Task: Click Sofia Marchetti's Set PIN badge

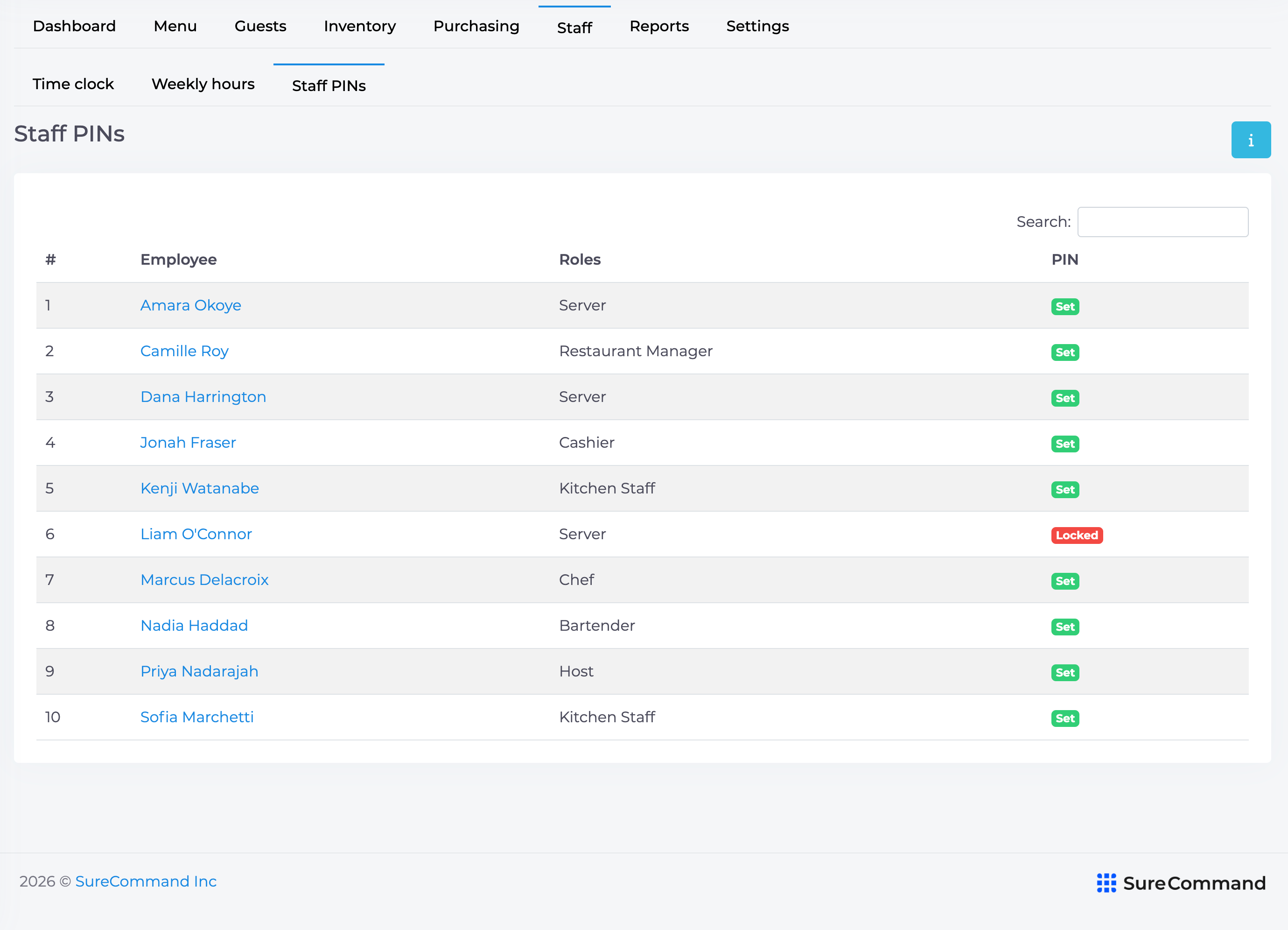Action: (x=1065, y=718)
